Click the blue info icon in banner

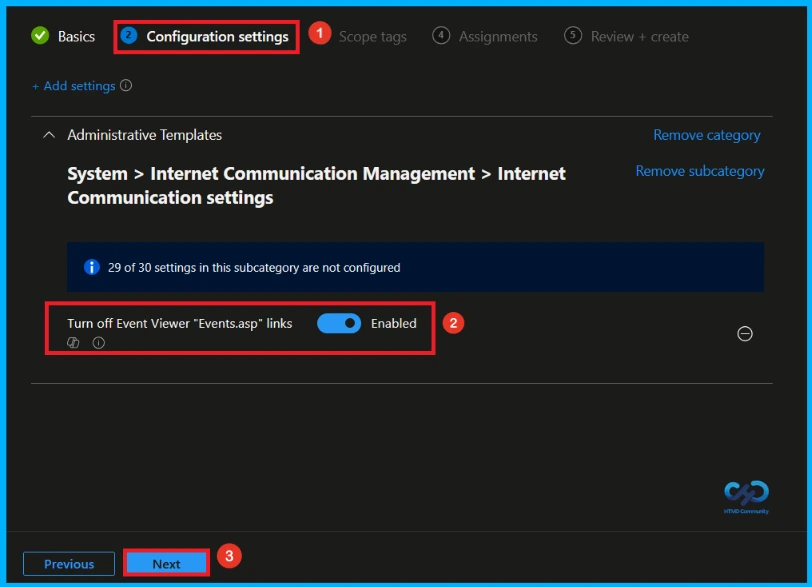pyautogui.click(x=92, y=267)
